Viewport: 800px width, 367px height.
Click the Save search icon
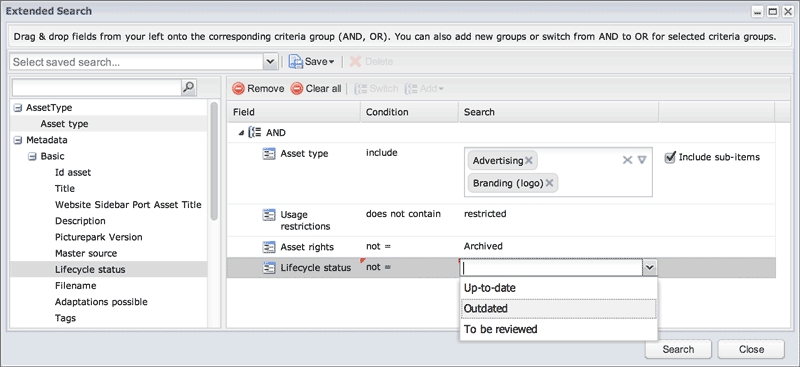296,62
